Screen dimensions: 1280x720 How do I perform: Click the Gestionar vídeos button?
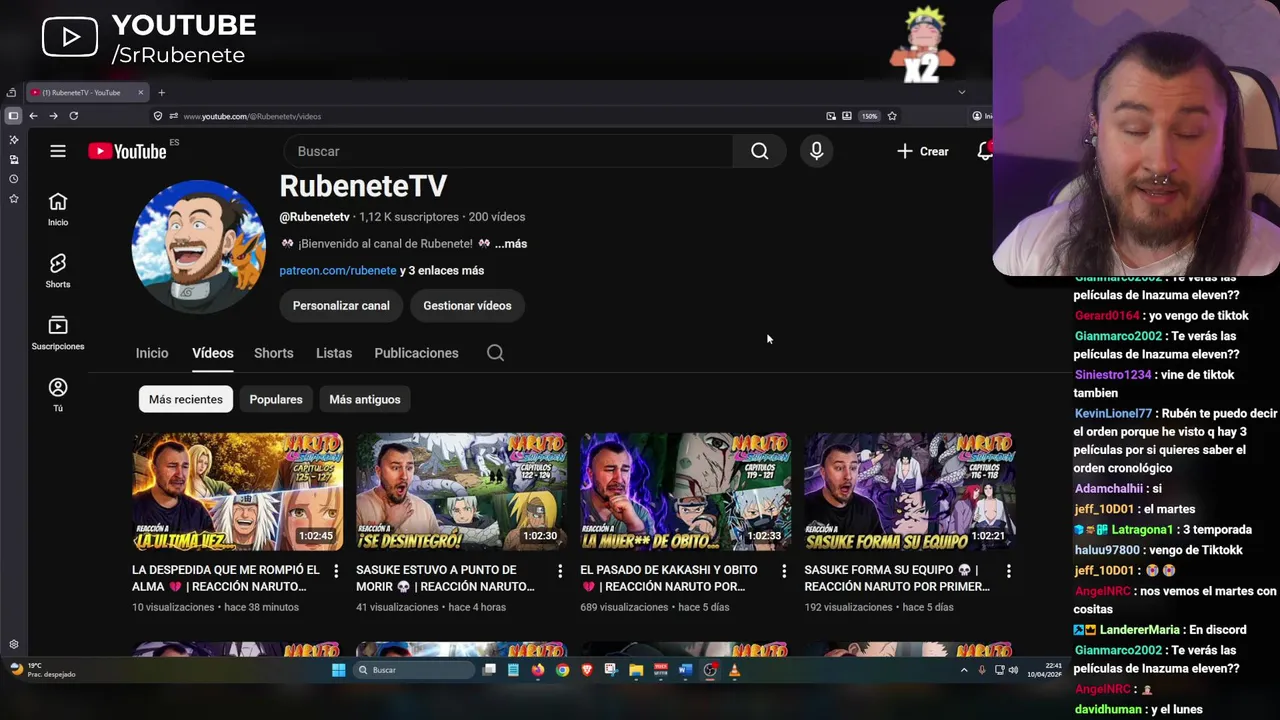coord(467,306)
